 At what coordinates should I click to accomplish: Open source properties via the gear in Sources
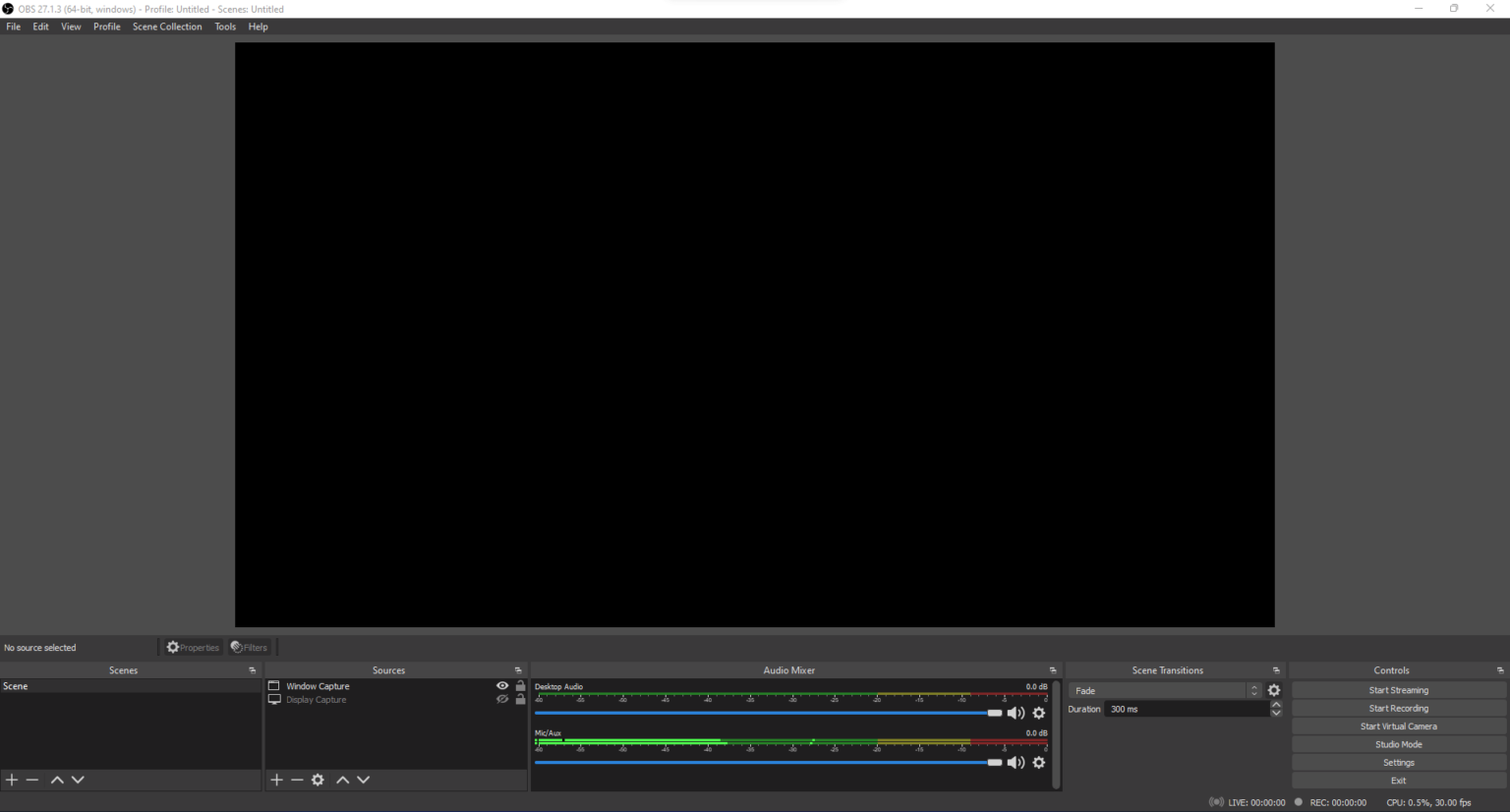pyautogui.click(x=318, y=780)
